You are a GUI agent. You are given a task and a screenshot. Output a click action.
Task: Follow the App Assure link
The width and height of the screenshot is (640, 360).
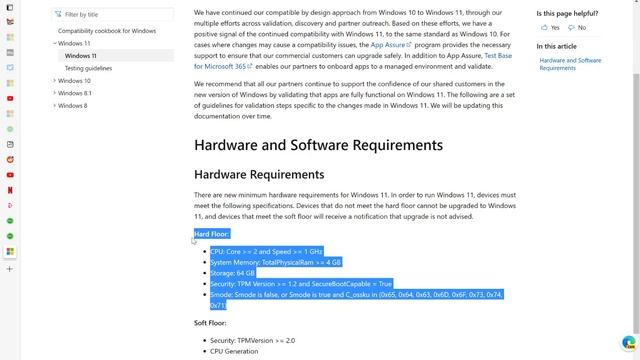pyautogui.click(x=388, y=44)
